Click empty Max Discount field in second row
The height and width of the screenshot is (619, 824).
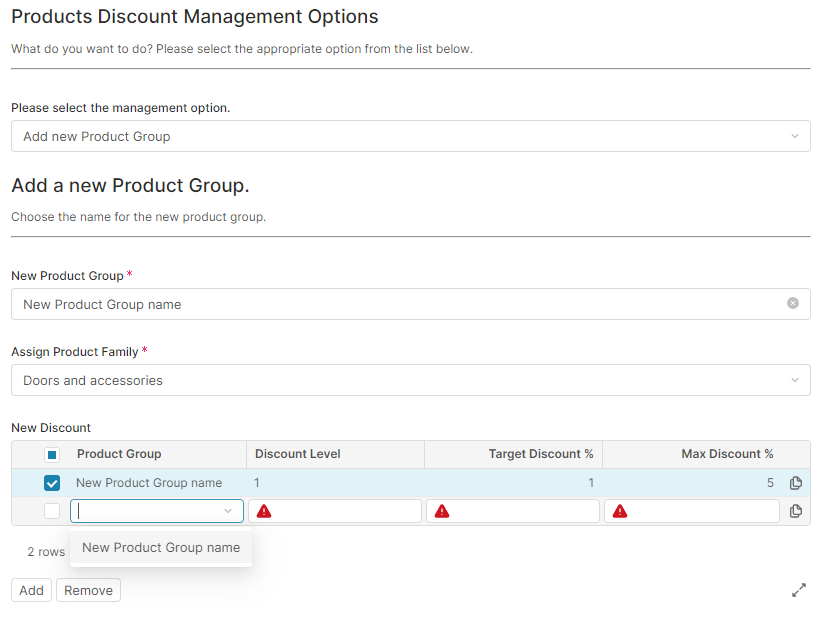point(692,511)
